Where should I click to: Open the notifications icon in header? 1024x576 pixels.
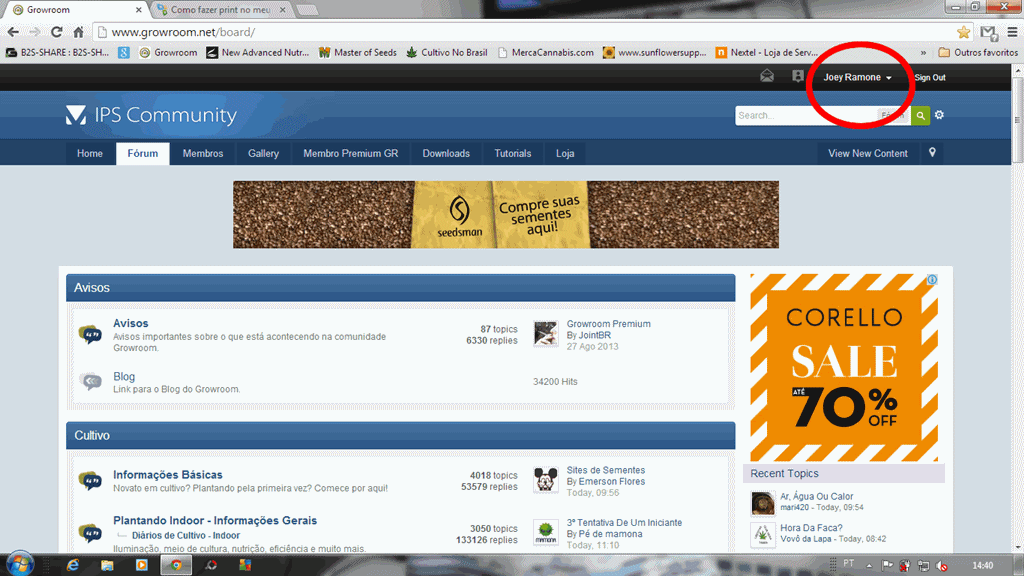[x=797, y=76]
